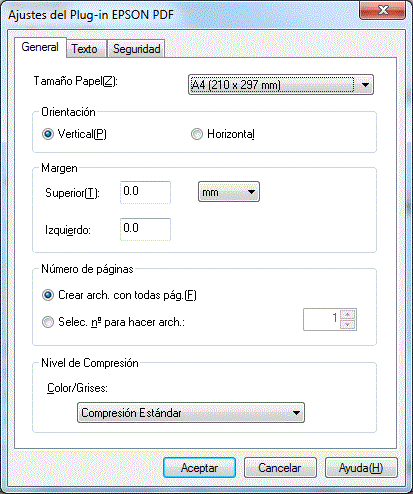Switch to the Seguridad tab
The height and width of the screenshot is (494, 413).
tap(136, 49)
